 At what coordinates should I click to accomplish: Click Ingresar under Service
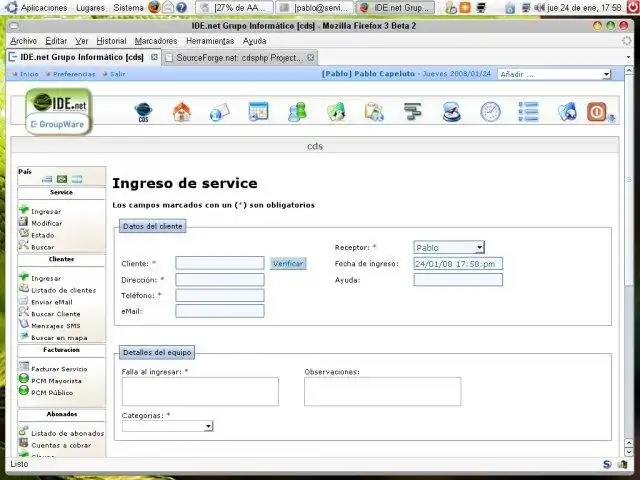pyautogui.click(x=46, y=211)
